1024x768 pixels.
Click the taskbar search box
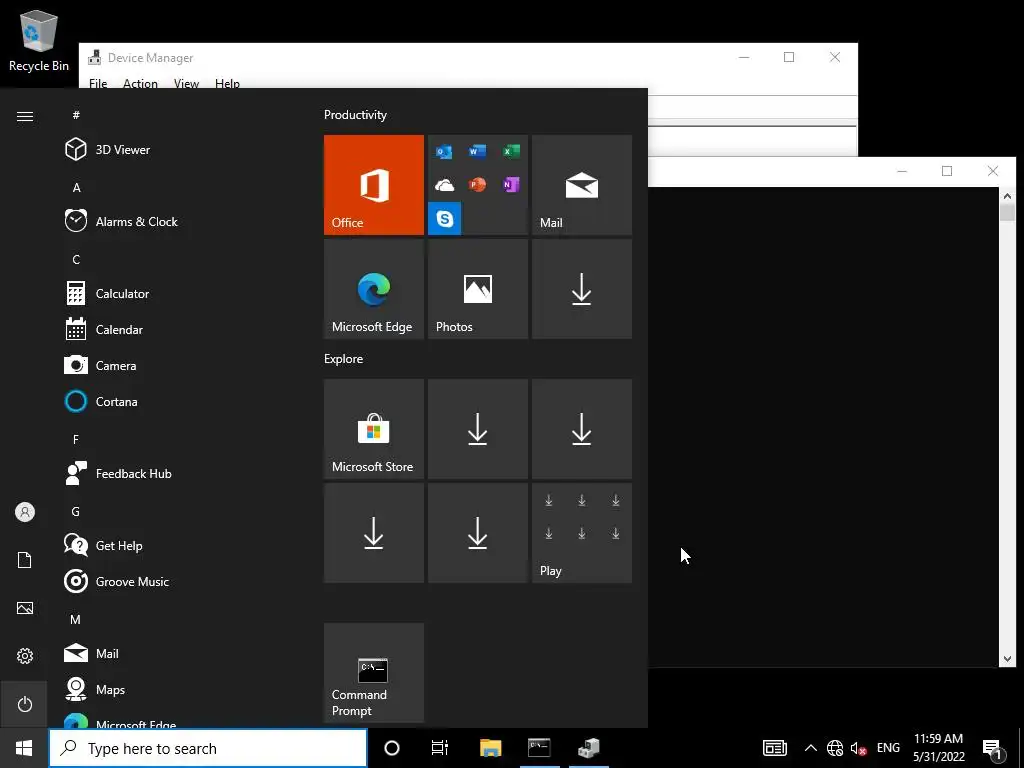pos(208,748)
